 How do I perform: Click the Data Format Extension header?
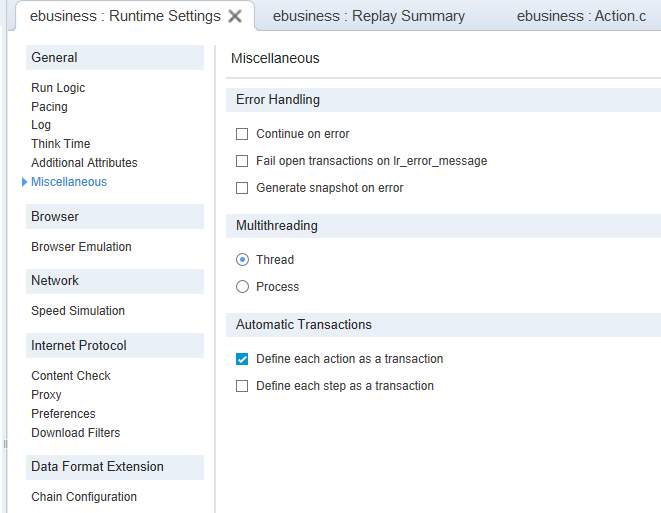coord(115,467)
